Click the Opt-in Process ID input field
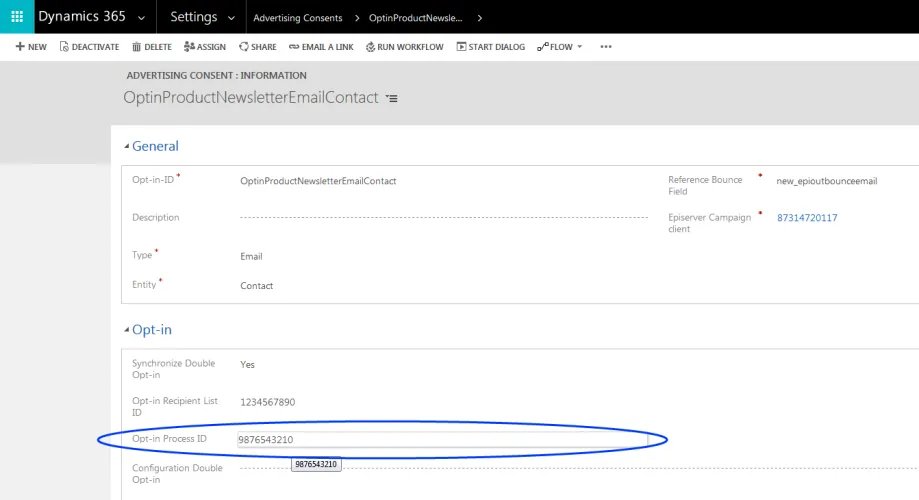This screenshot has height=500, width=919. [x=443, y=440]
